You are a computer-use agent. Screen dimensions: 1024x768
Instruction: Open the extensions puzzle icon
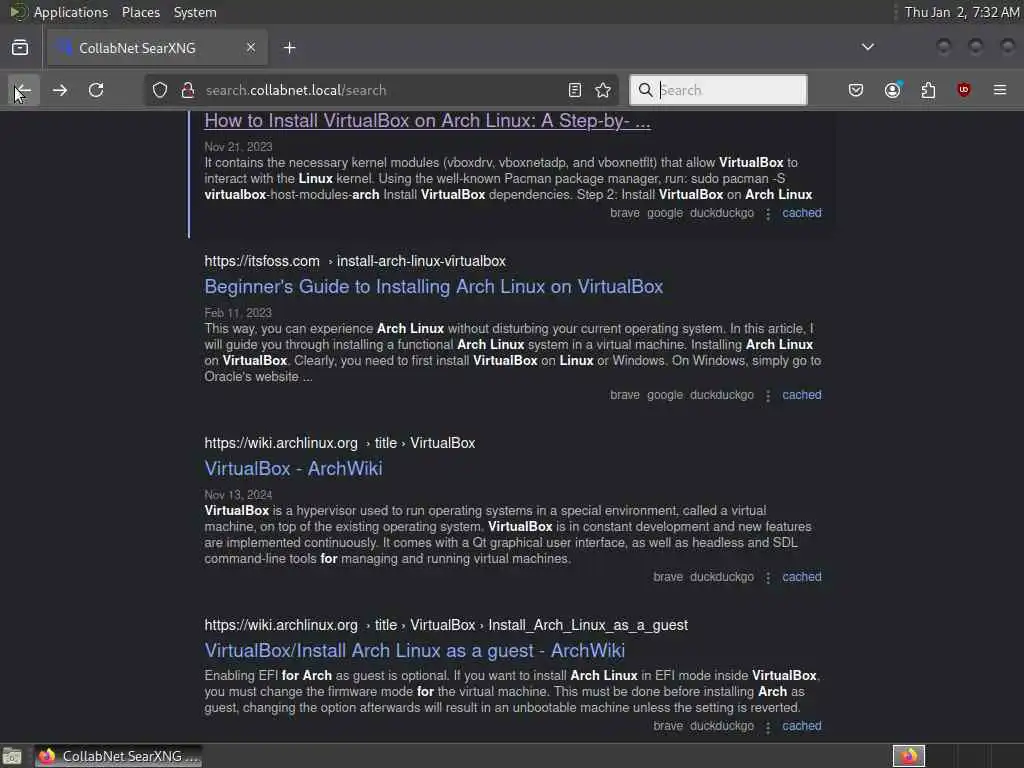click(928, 90)
